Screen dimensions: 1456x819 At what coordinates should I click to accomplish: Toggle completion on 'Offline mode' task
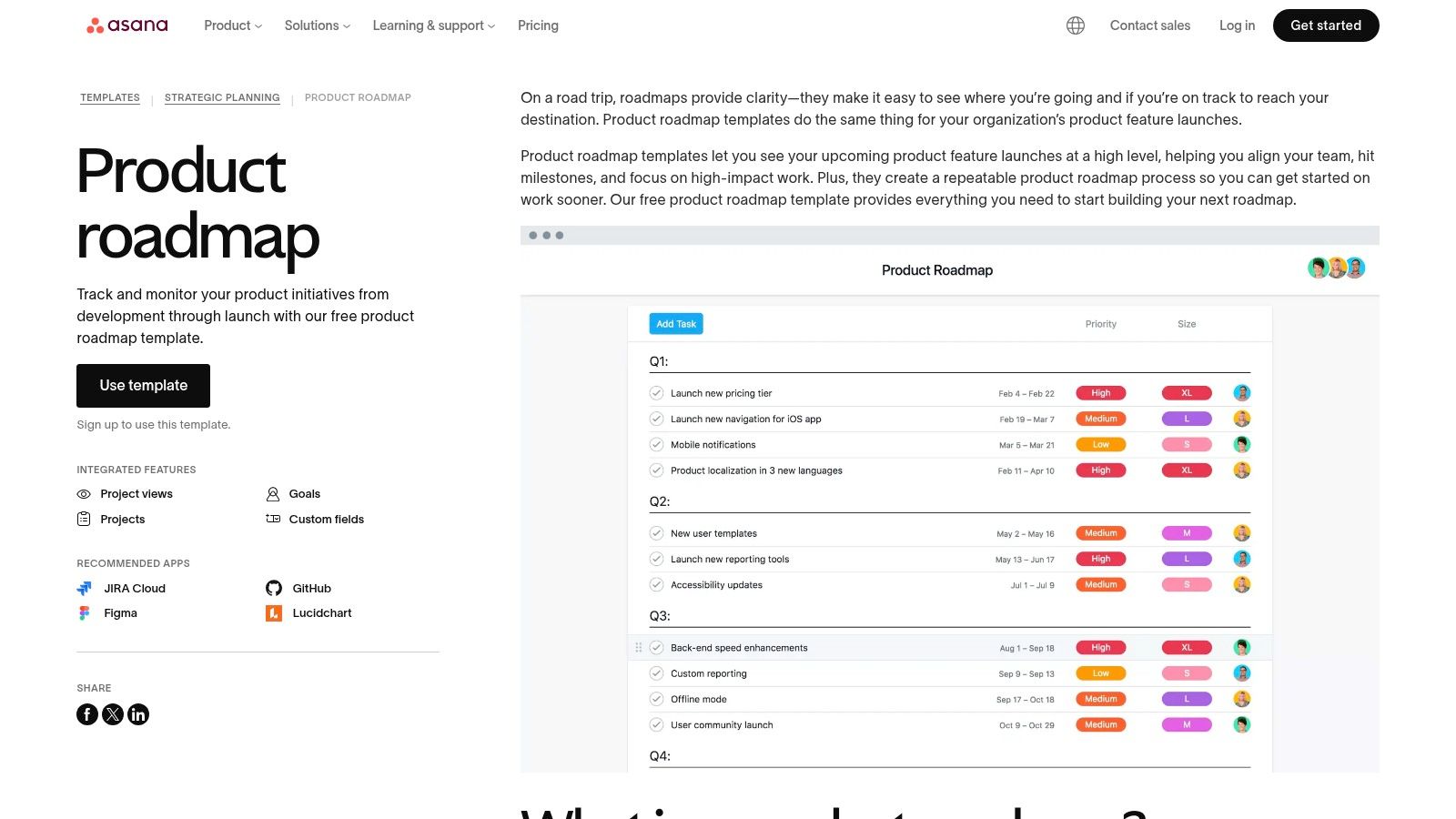pos(656,699)
